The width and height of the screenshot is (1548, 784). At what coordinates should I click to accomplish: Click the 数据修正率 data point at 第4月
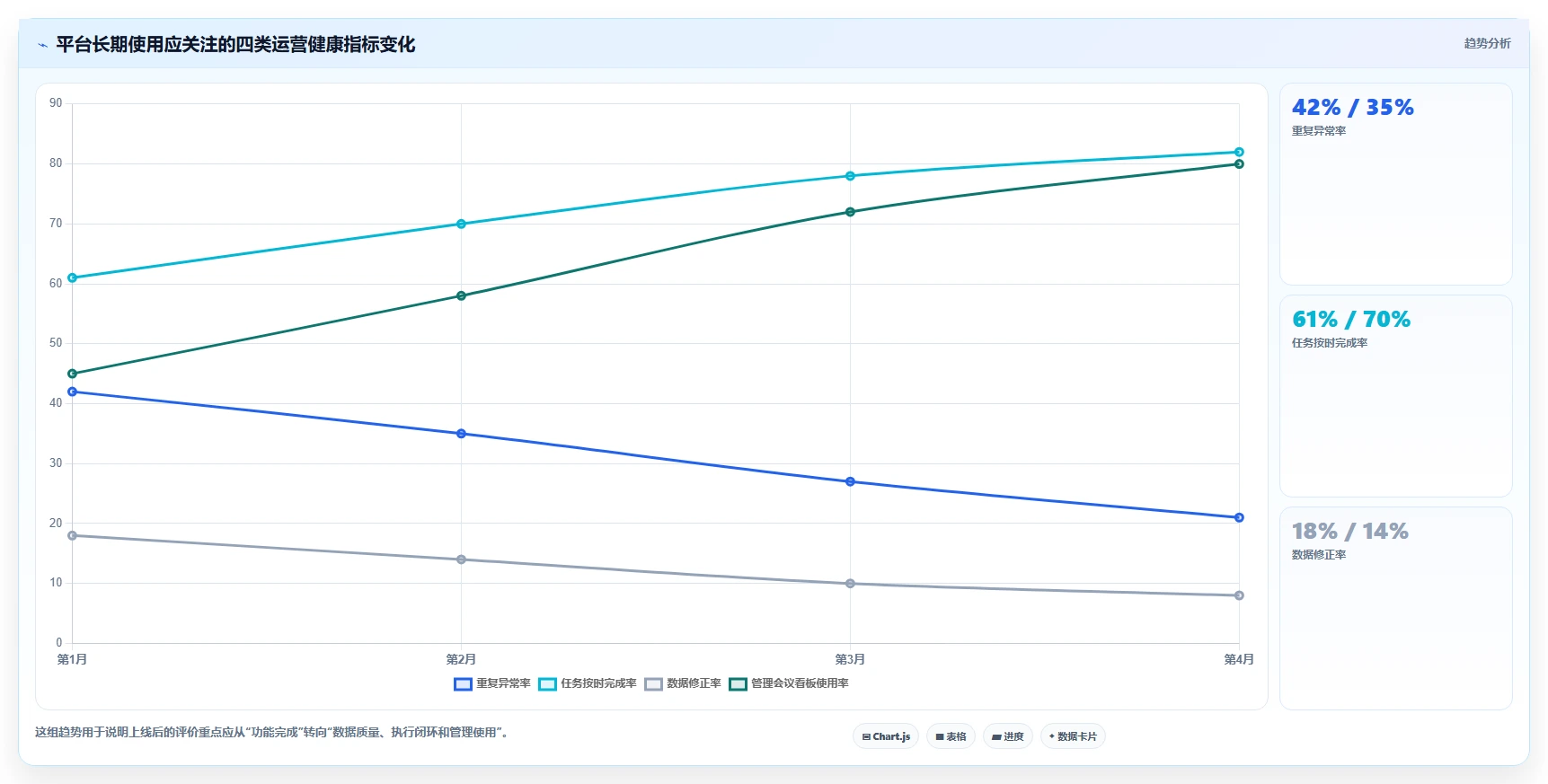[1239, 595]
